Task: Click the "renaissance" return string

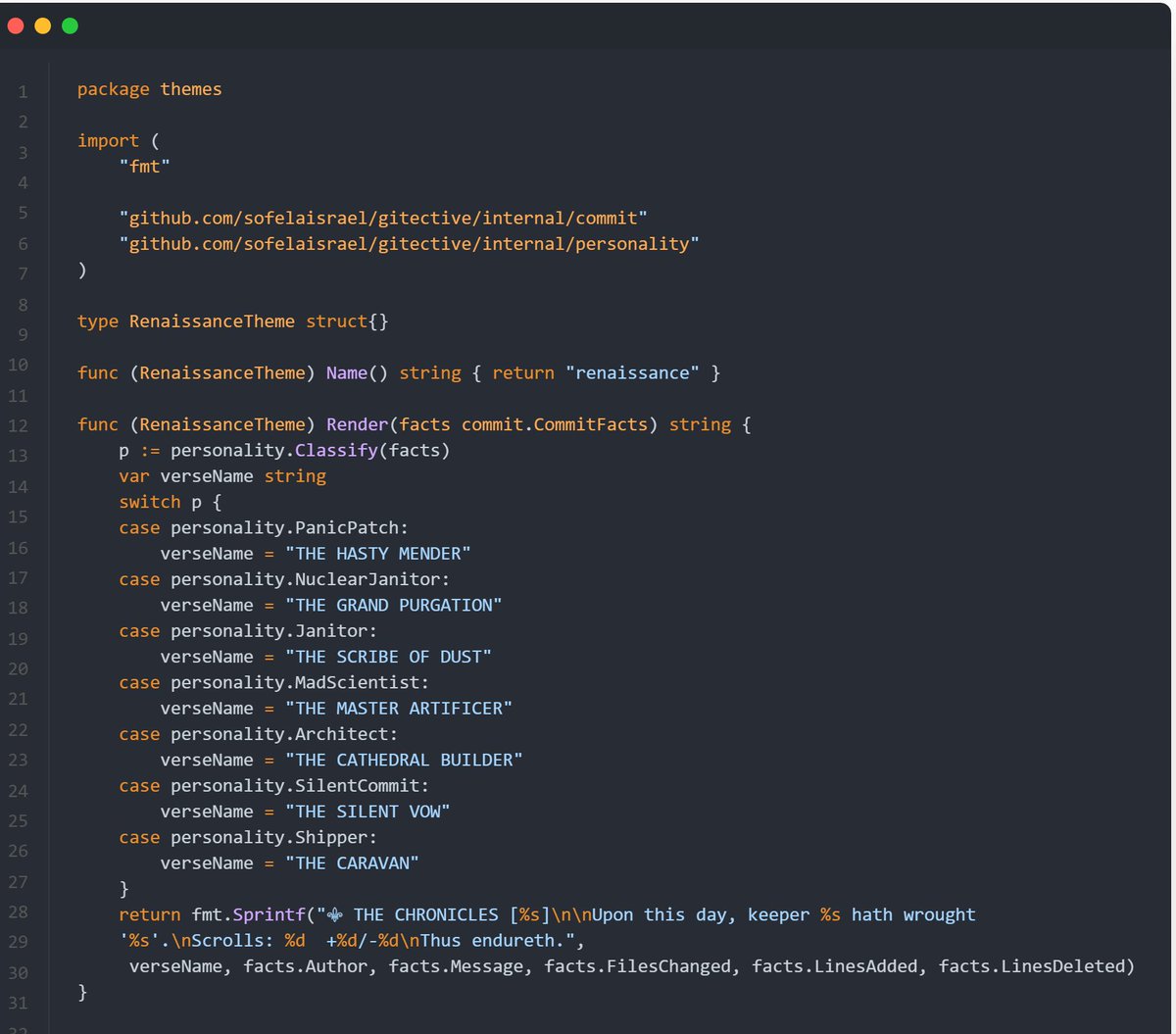Action: (x=633, y=372)
